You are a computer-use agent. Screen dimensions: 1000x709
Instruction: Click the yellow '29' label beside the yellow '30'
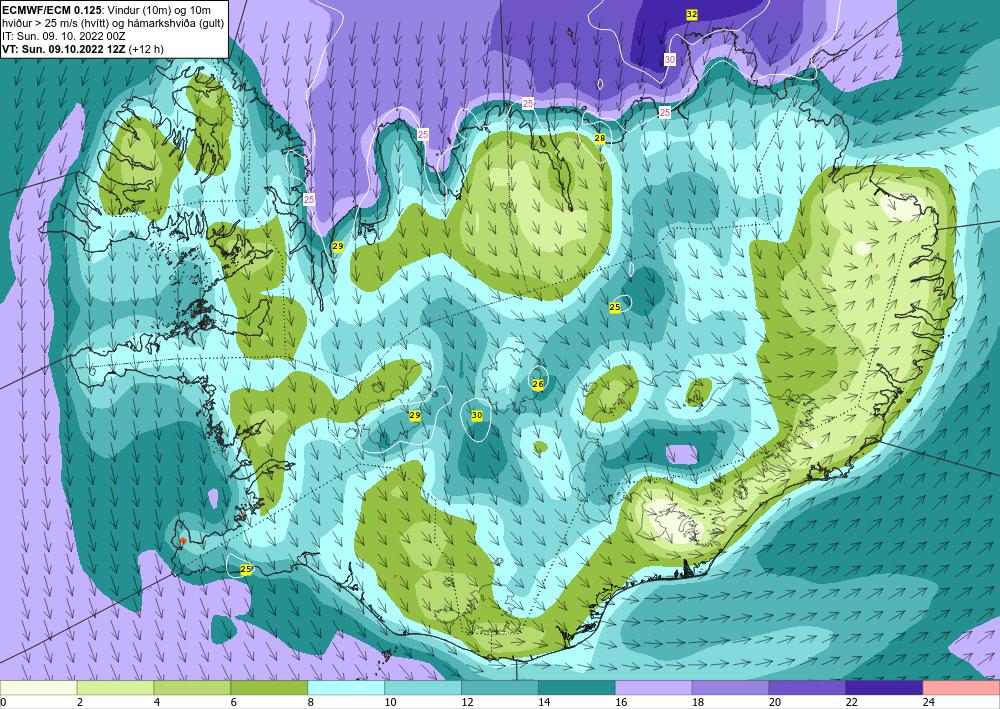tap(415, 415)
